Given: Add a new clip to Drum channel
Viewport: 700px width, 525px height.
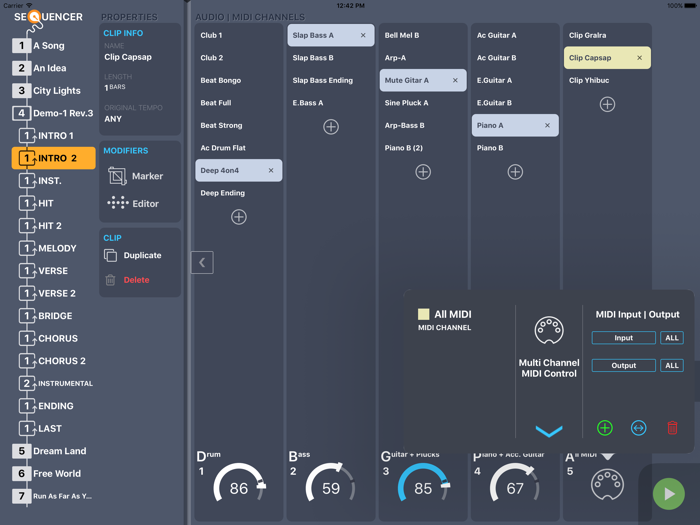Looking at the screenshot, I should 239,217.
